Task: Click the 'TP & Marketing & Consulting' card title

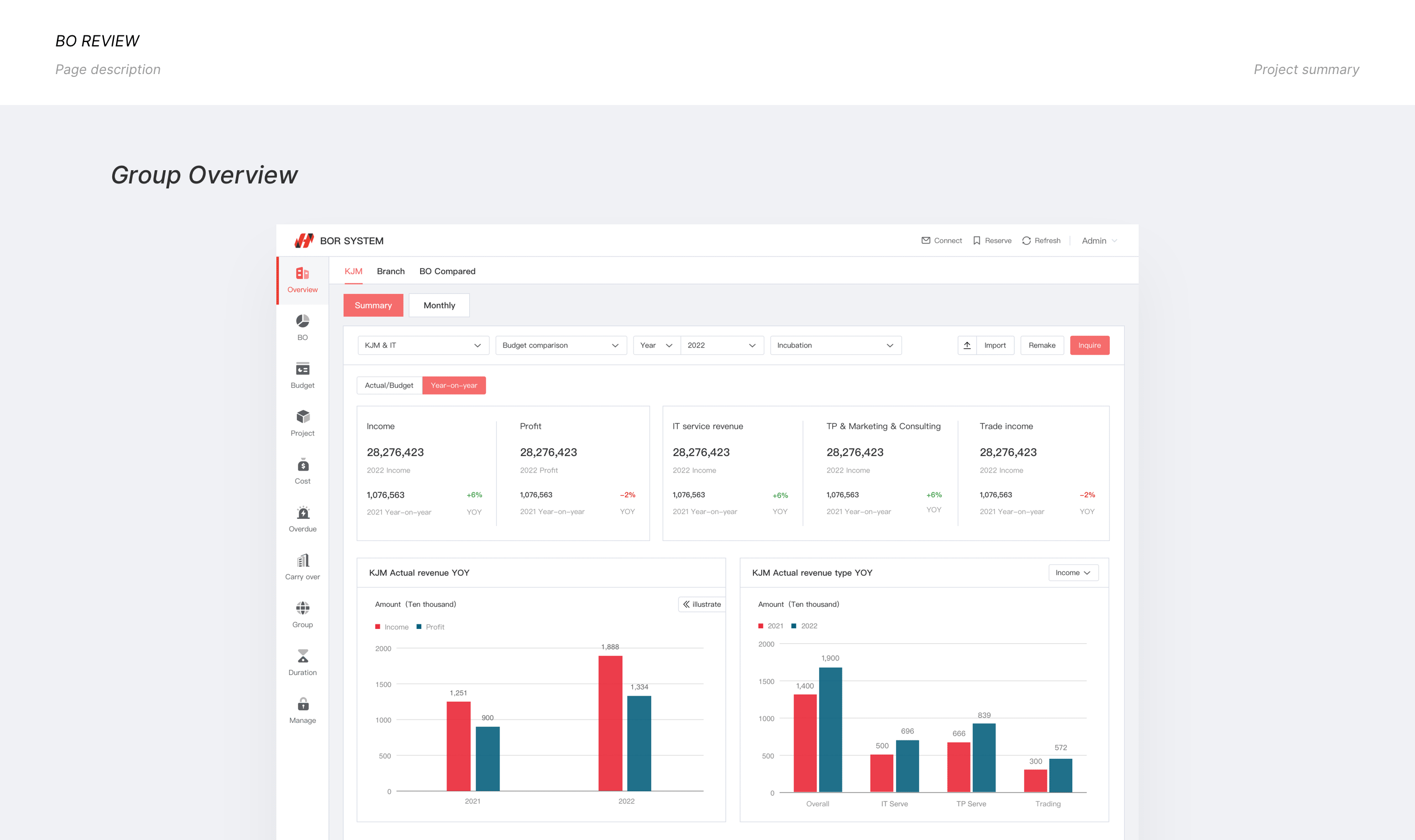Action: pyautogui.click(x=883, y=426)
